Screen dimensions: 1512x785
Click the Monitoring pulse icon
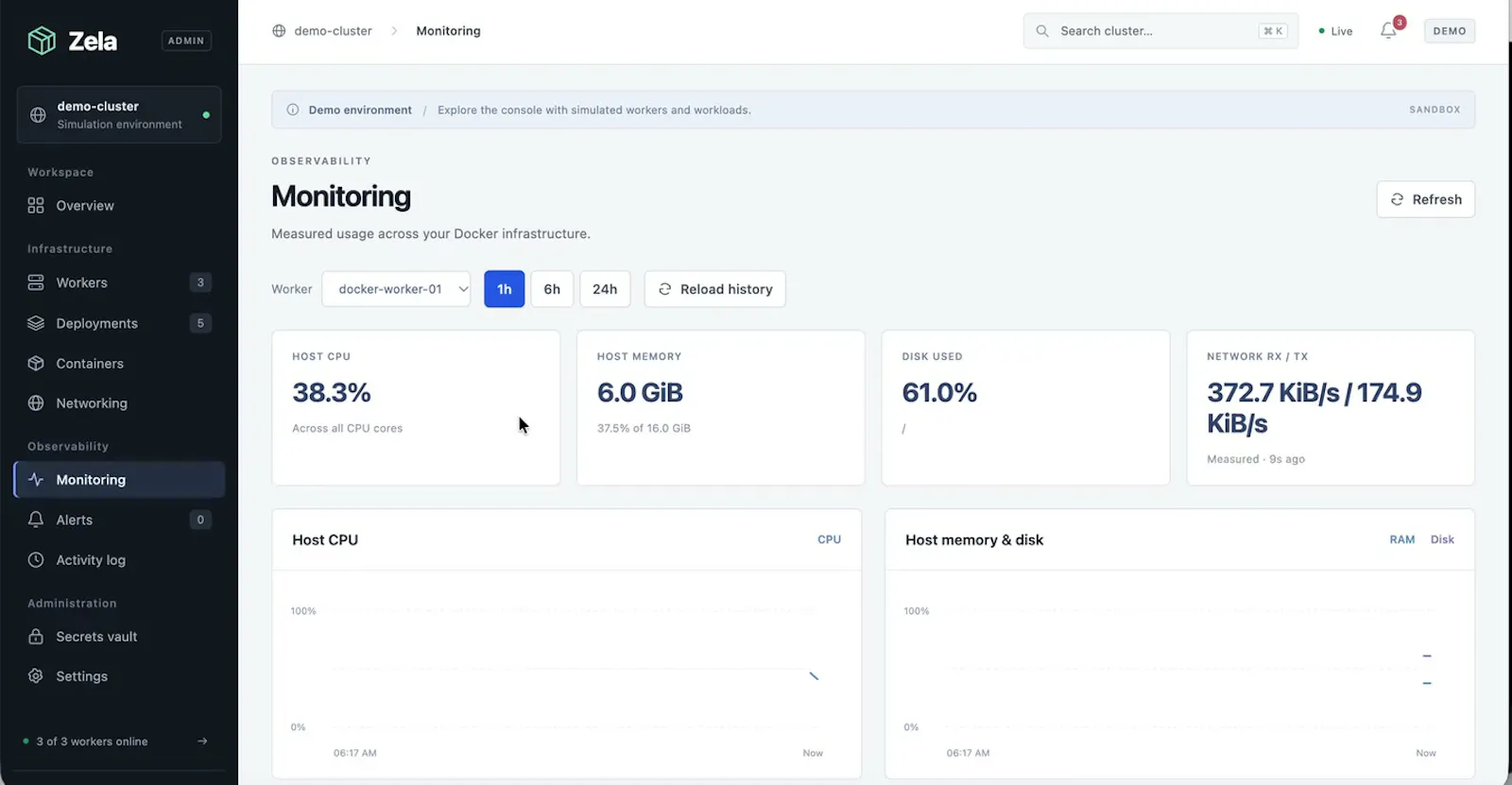click(x=36, y=480)
